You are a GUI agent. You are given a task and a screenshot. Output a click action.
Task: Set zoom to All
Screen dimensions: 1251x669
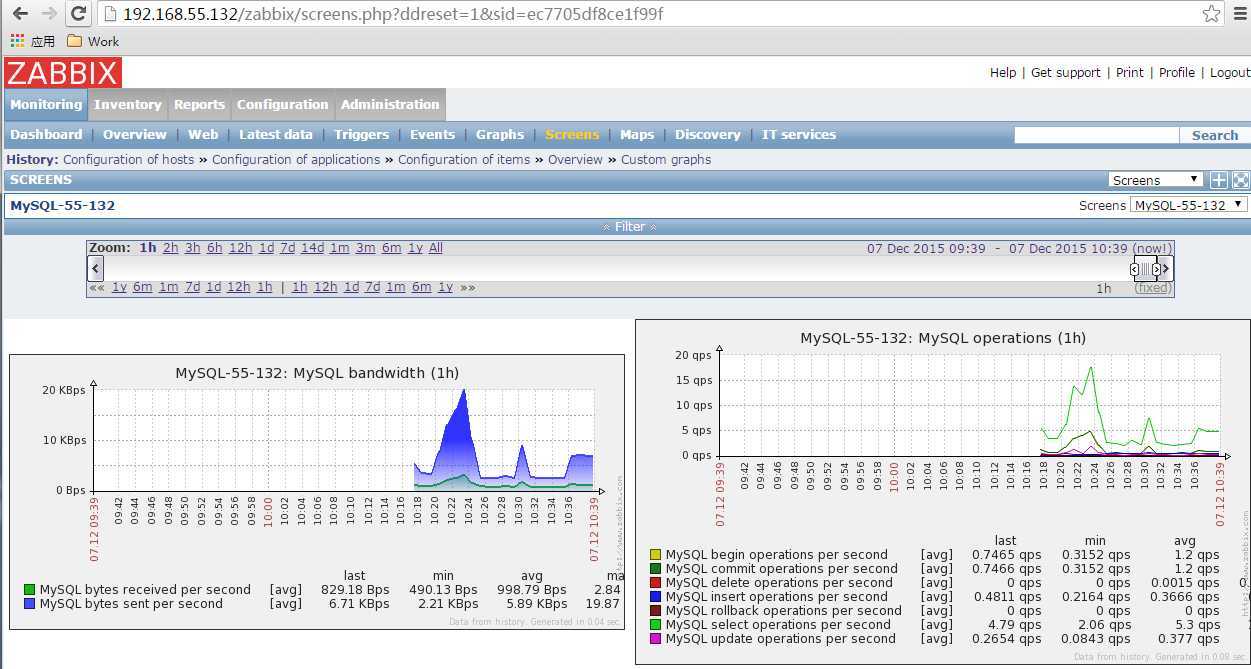tap(436, 248)
